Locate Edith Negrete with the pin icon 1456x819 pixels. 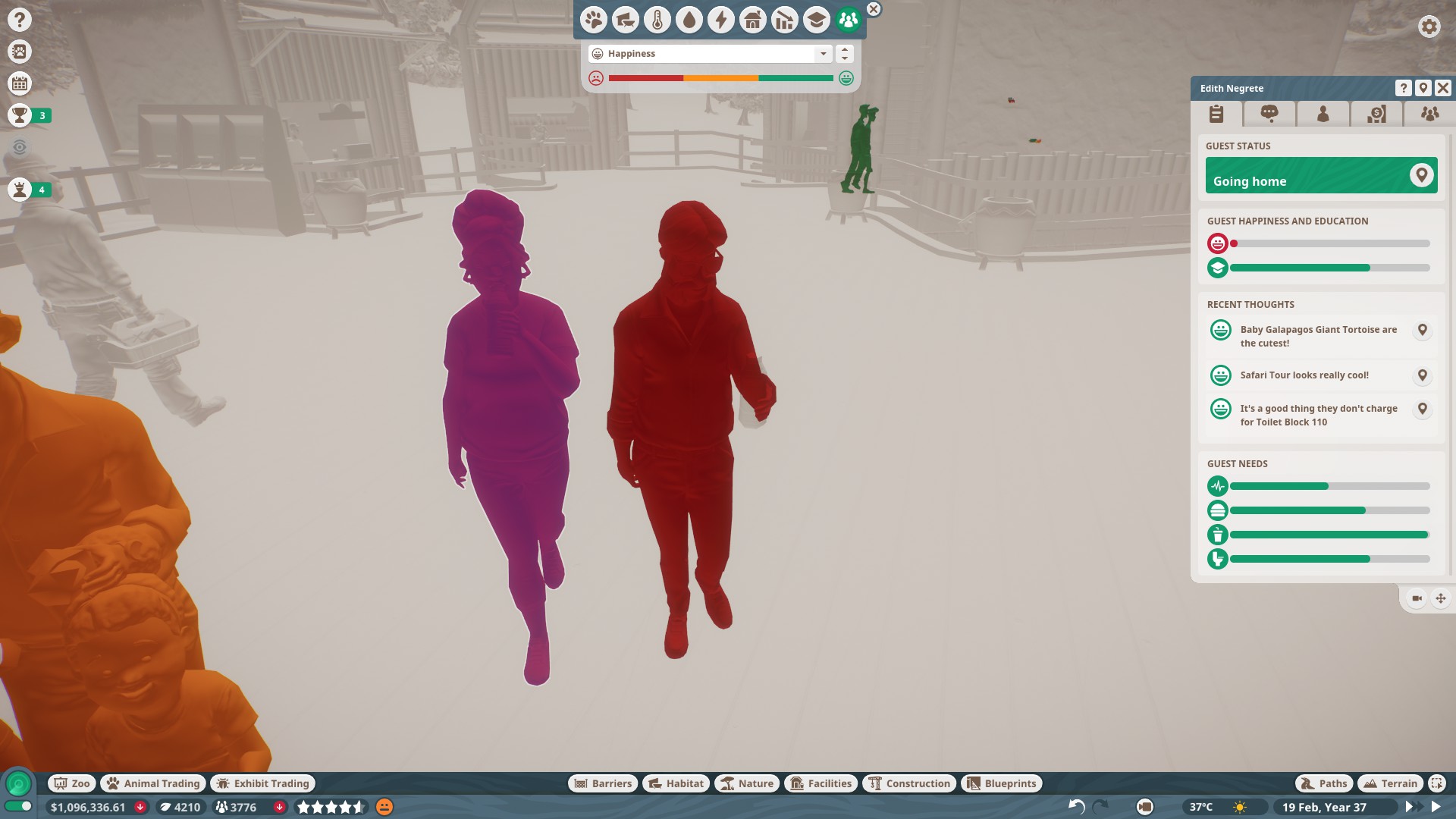click(x=1423, y=88)
